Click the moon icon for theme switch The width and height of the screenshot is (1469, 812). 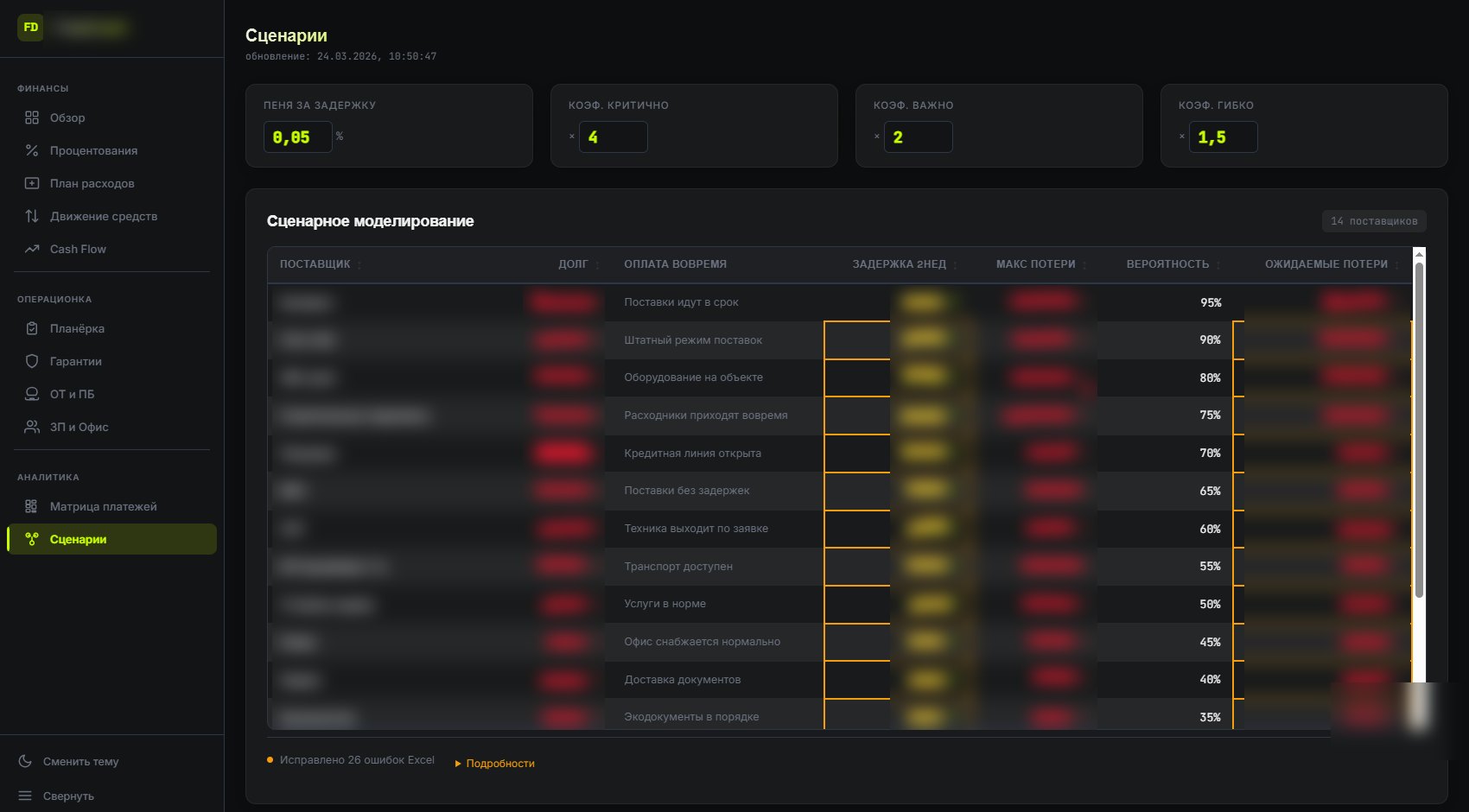pyautogui.click(x=25, y=761)
